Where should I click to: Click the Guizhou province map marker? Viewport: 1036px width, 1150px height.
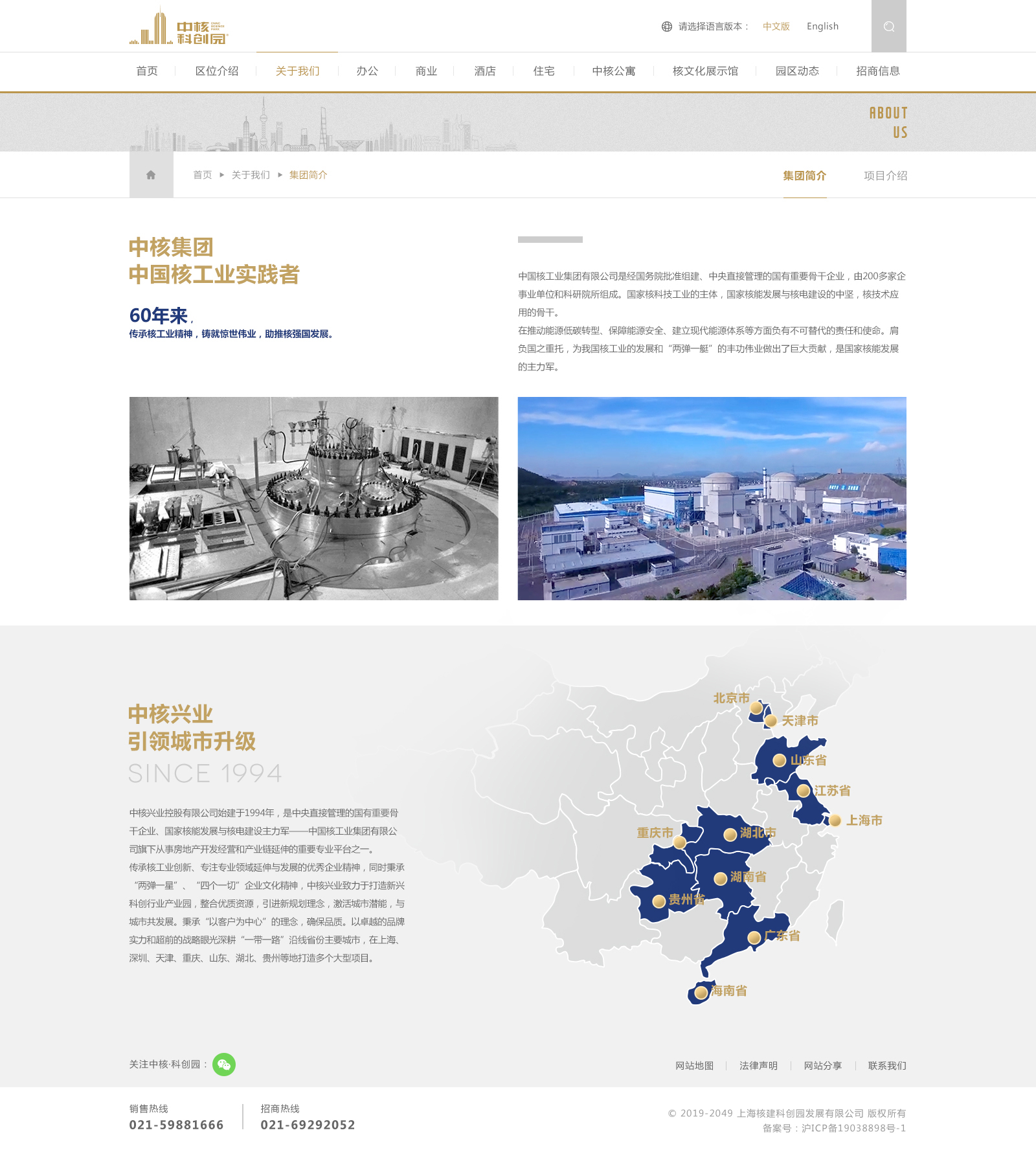click(659, 901)
